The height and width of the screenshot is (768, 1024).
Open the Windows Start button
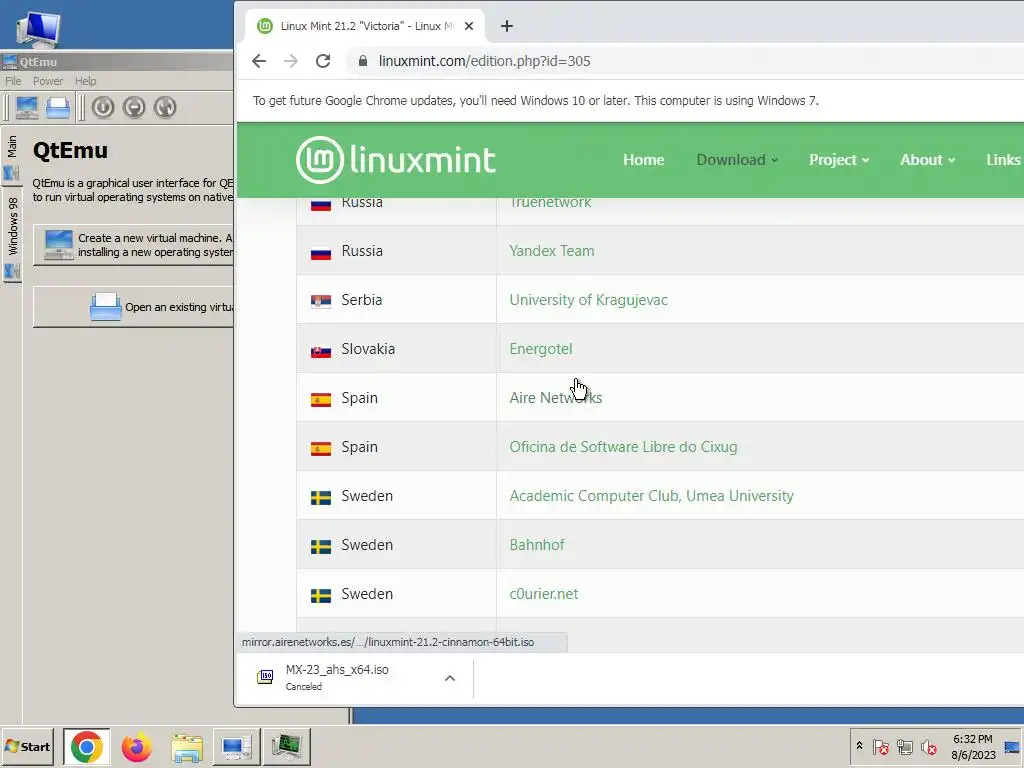pyautogui.click(x=27, y=746)
